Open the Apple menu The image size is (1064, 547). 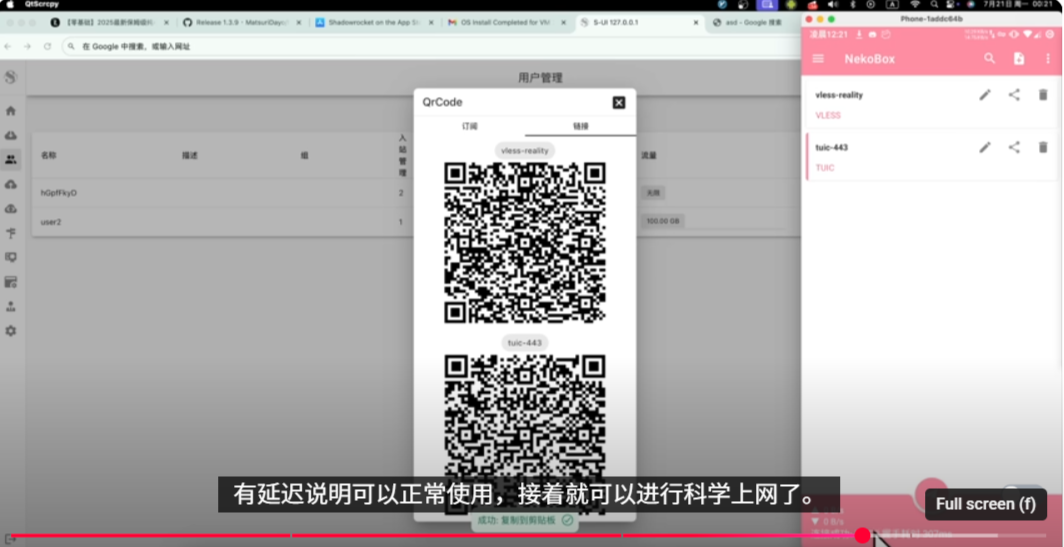click(10, 4)
